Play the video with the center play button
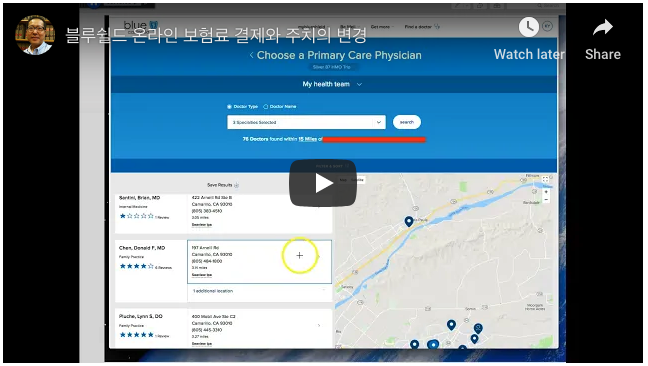The width and height of the screenshot is (648, 366). point(323,183)
